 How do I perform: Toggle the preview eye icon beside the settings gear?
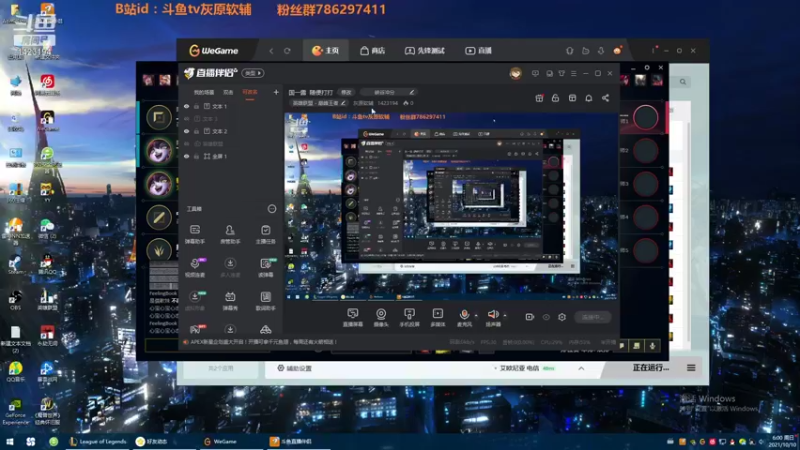coord(546,317)
